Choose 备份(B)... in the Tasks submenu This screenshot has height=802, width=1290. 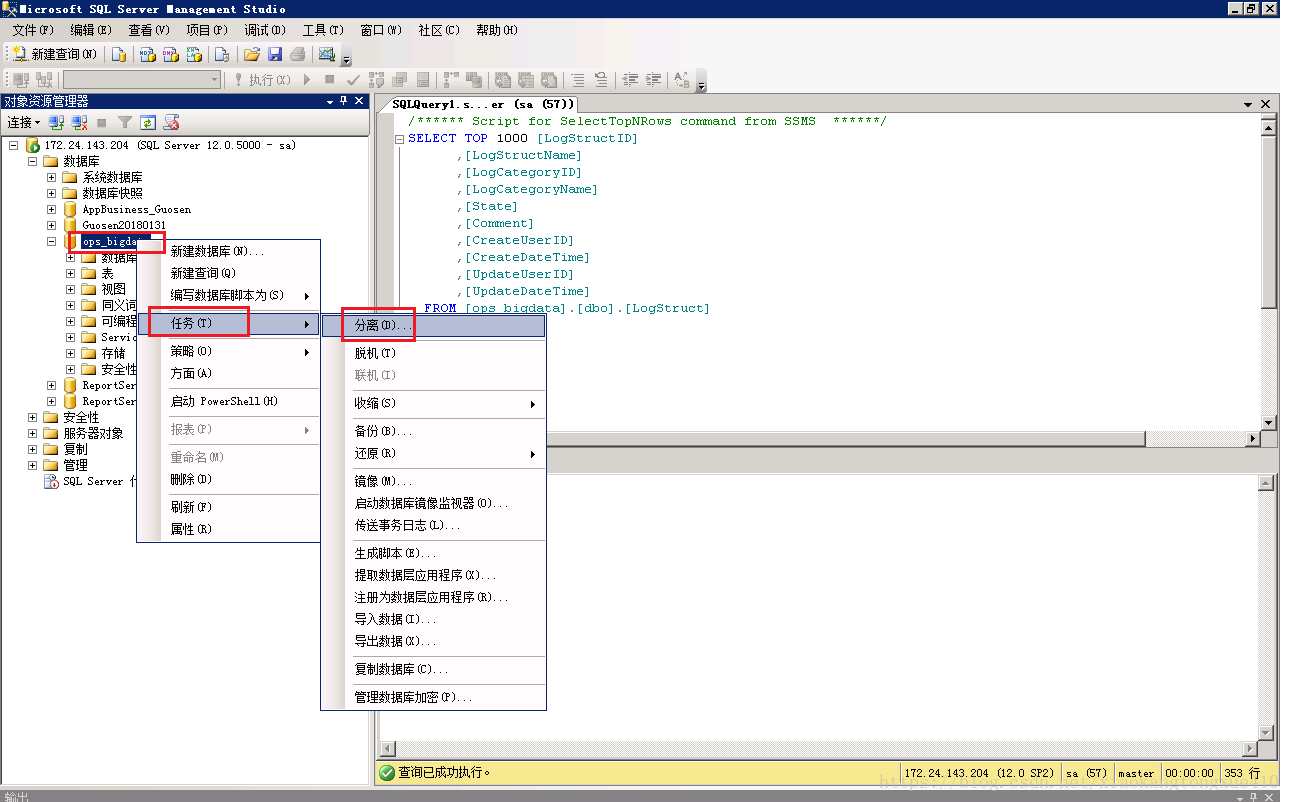[x=433, y=431]
